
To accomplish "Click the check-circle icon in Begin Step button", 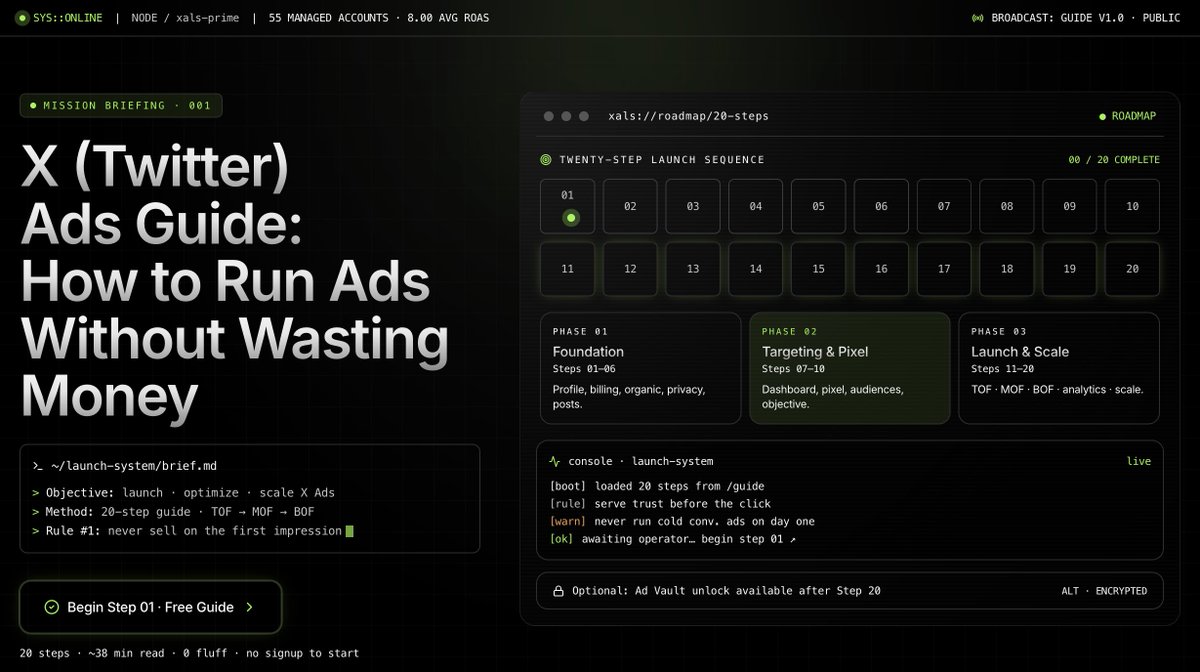I will pos(52,607).
